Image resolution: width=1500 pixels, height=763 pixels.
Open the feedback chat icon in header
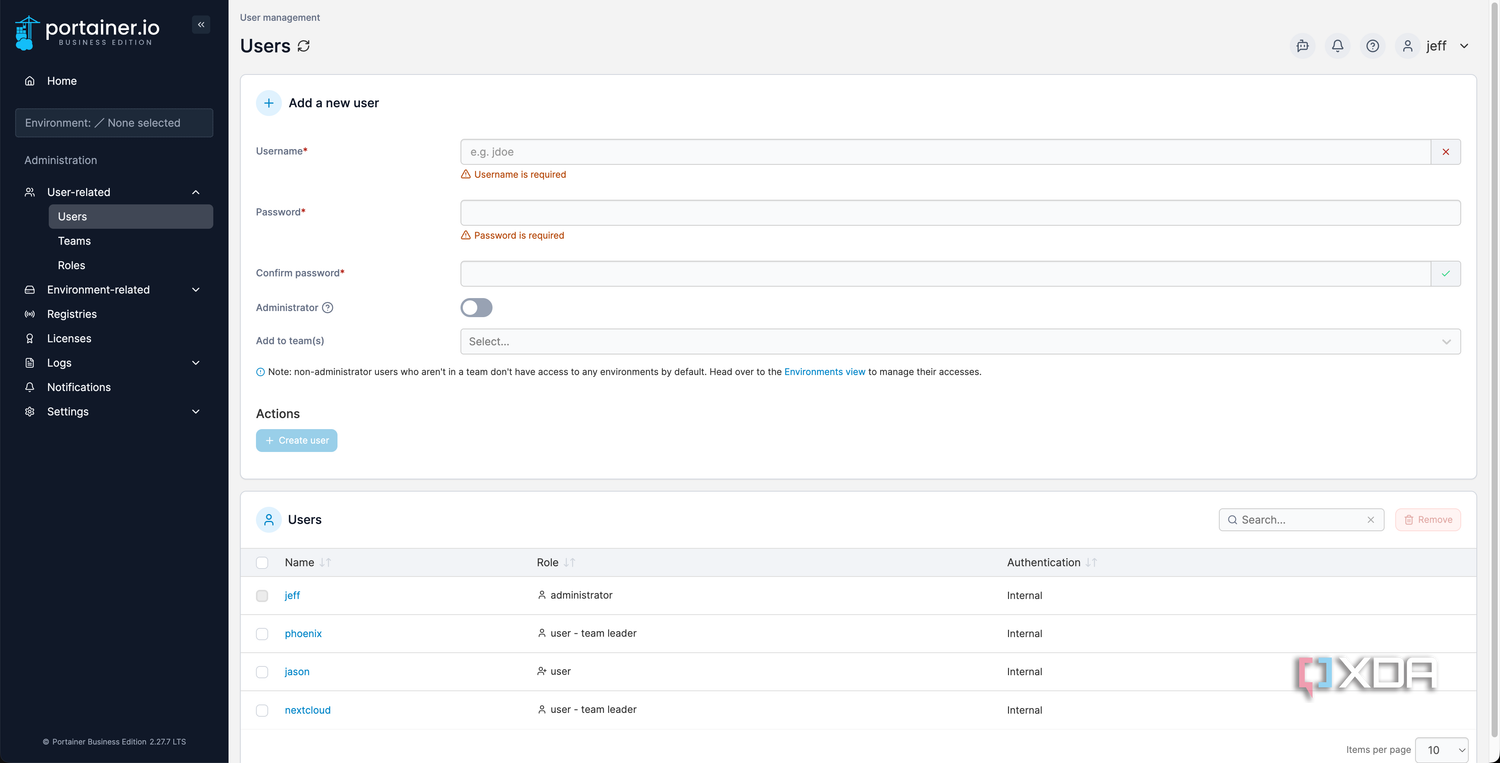1302,46
